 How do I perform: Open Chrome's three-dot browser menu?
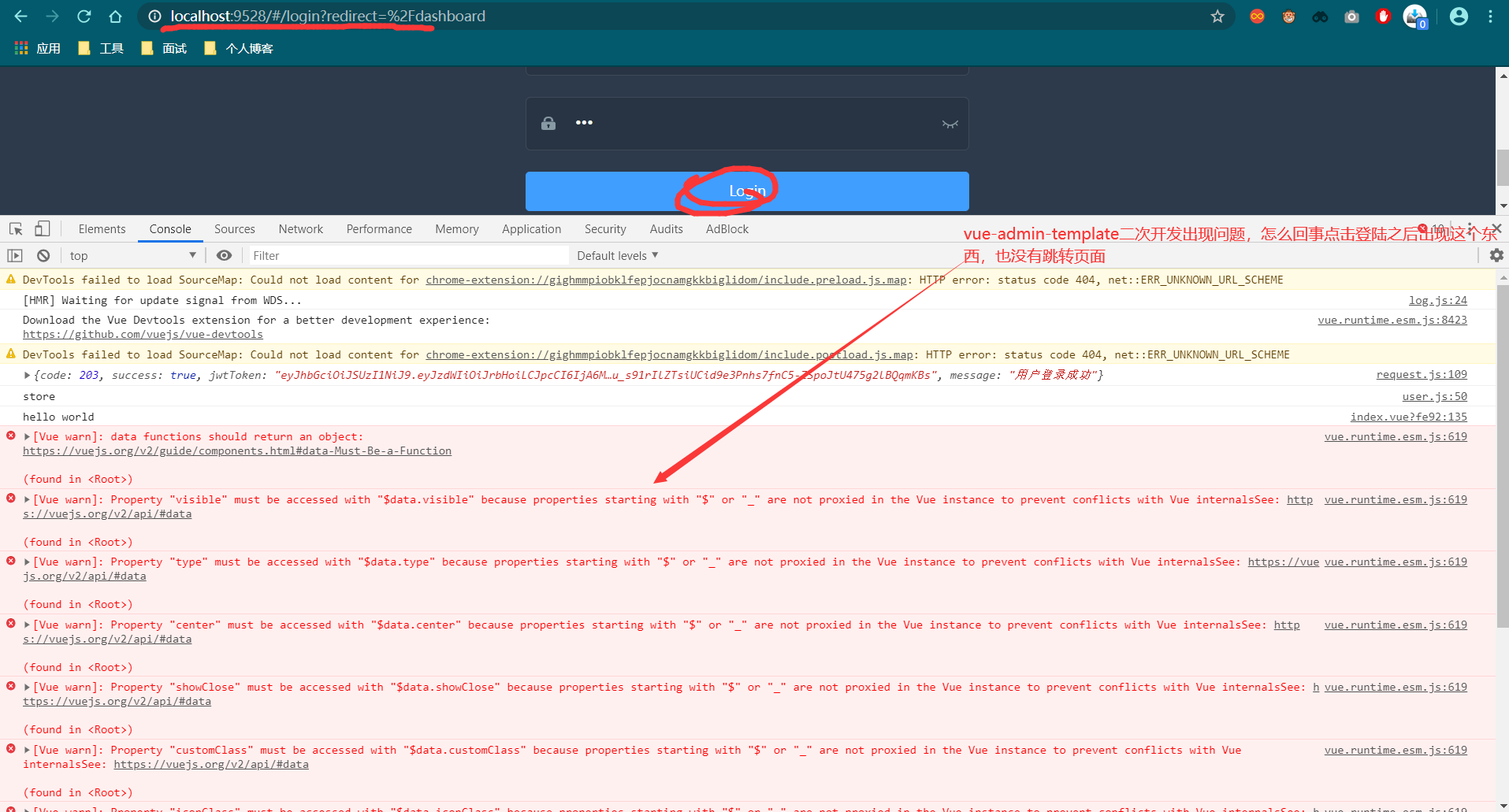(x=1491, y=16)
